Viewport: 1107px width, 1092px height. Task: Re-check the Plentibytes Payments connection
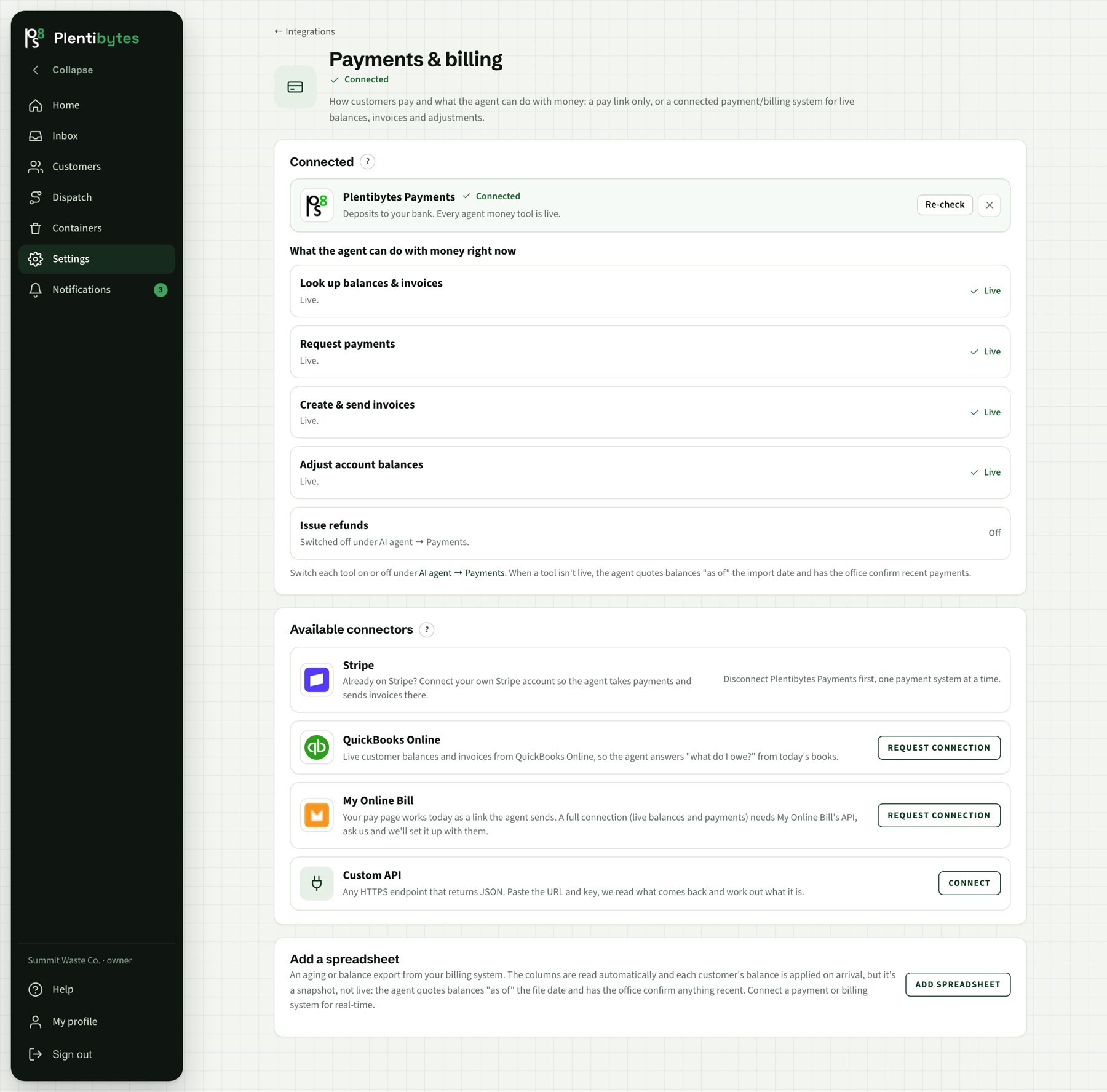tap(945, 205)
